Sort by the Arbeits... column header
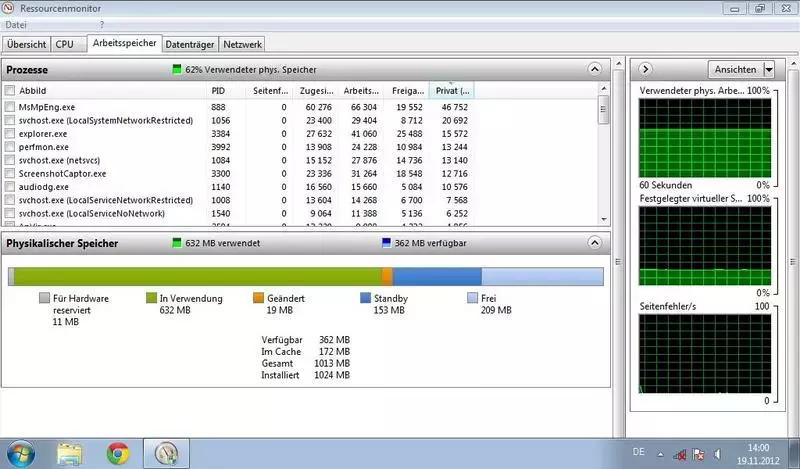This screenshot has height=469, width=800. pos(361,91)
